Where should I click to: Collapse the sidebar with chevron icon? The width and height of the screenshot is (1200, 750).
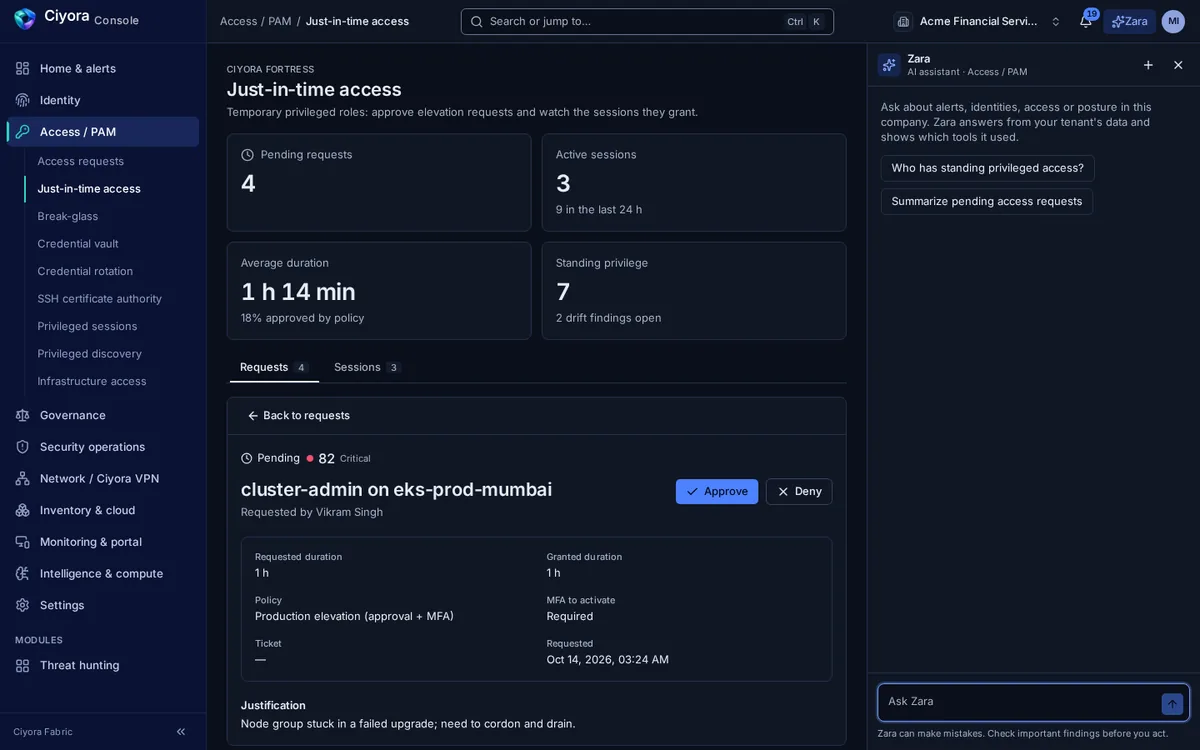pyautogui.click(x=181, y=732)
